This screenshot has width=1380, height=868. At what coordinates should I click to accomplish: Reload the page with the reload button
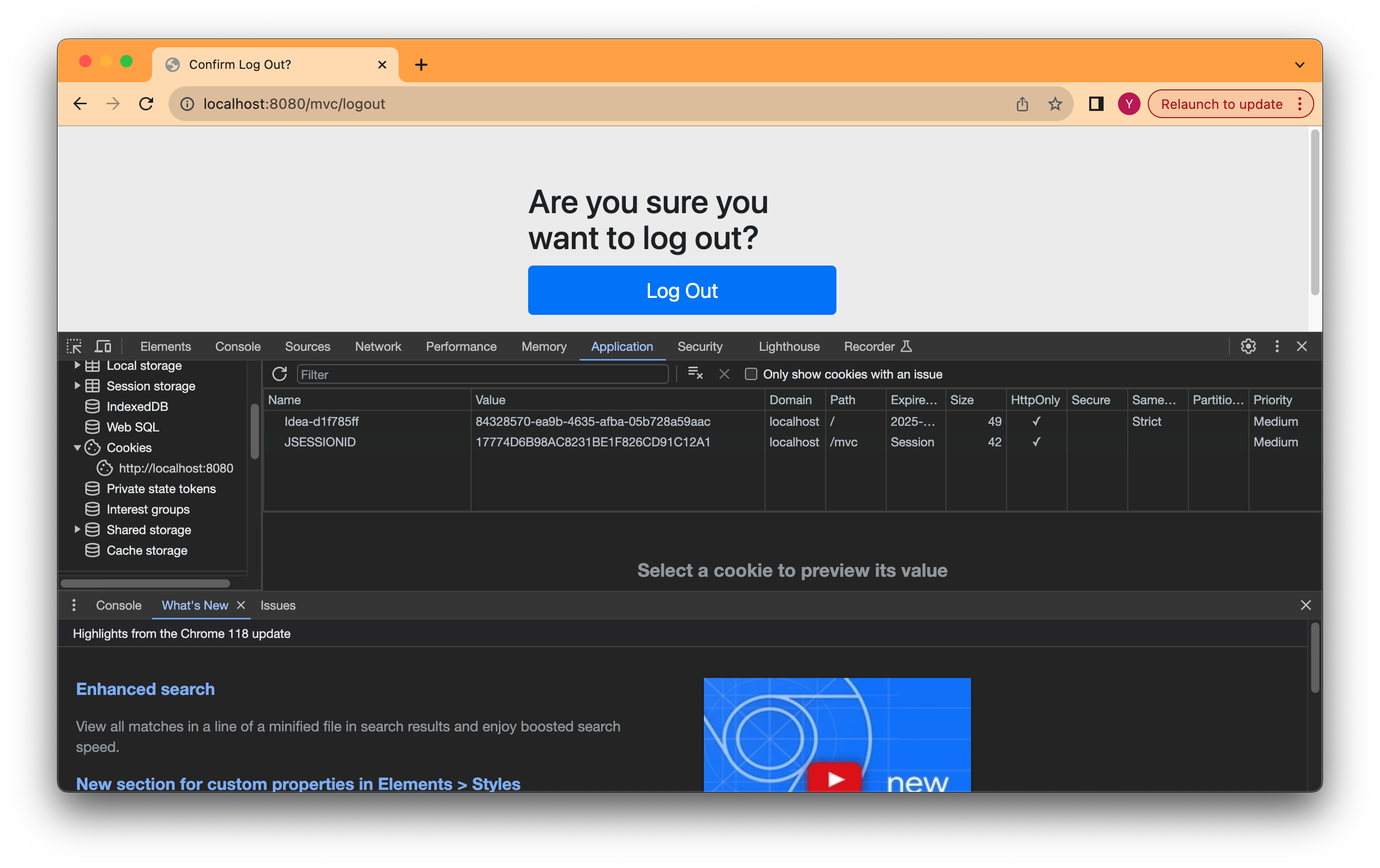click(x=146, y=104)
